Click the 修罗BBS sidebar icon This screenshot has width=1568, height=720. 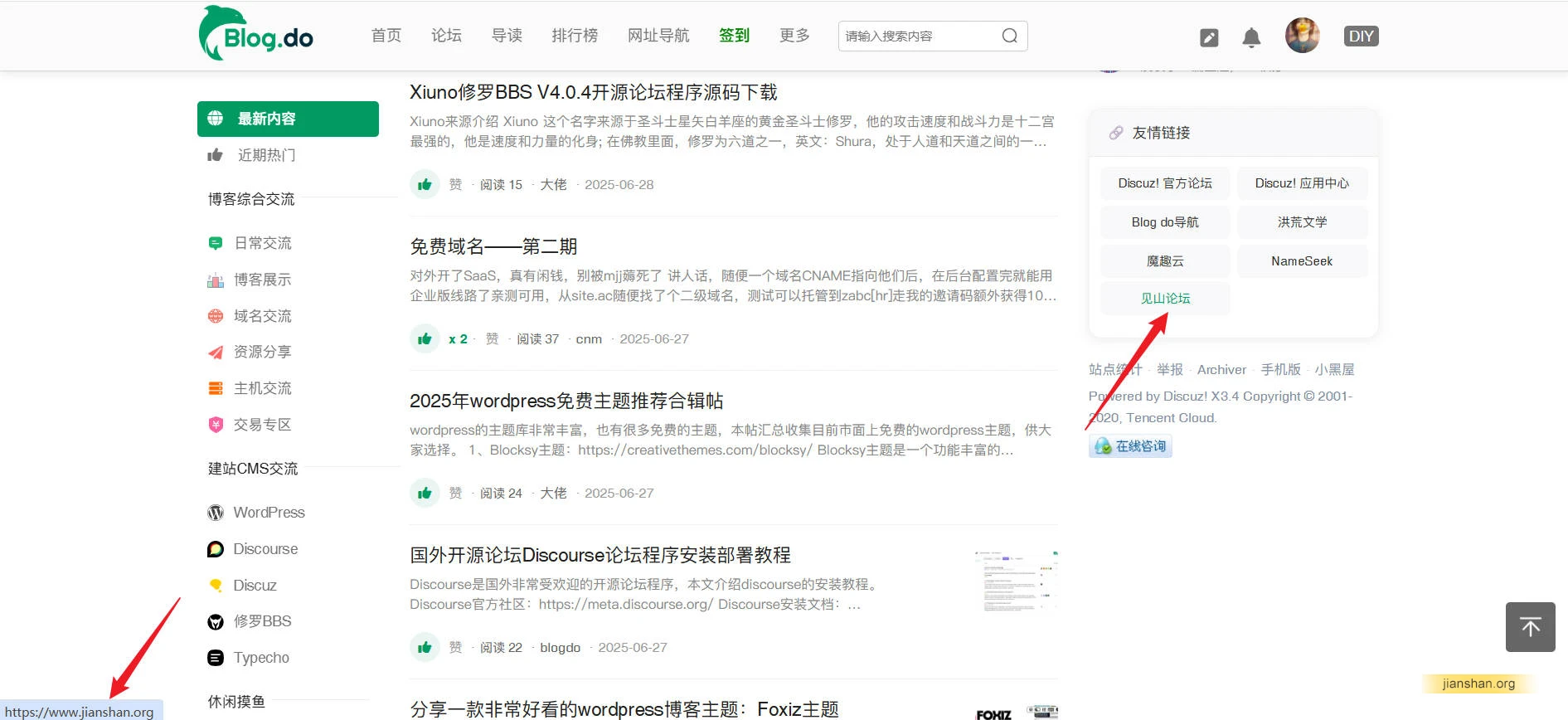click(216, 622)
